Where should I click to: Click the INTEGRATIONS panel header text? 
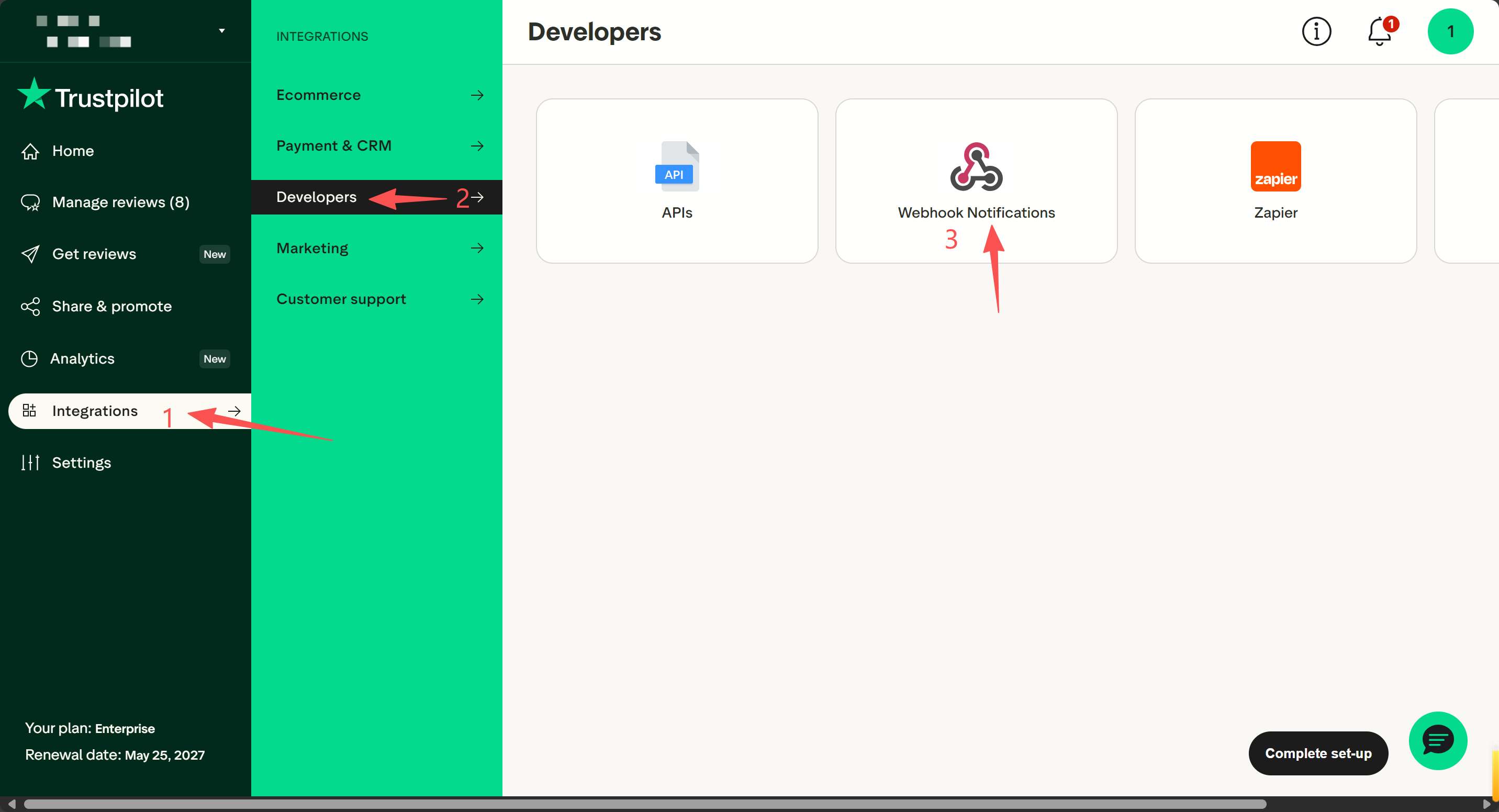click(x=322, y=37)
